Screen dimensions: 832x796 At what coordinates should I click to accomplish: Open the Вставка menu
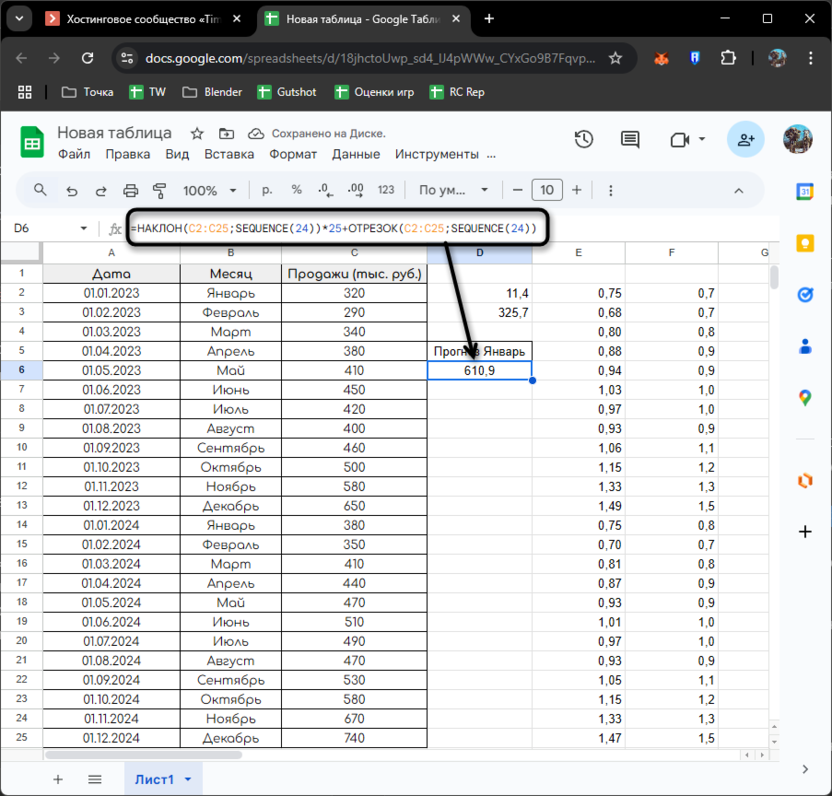(x=229, y=154)
